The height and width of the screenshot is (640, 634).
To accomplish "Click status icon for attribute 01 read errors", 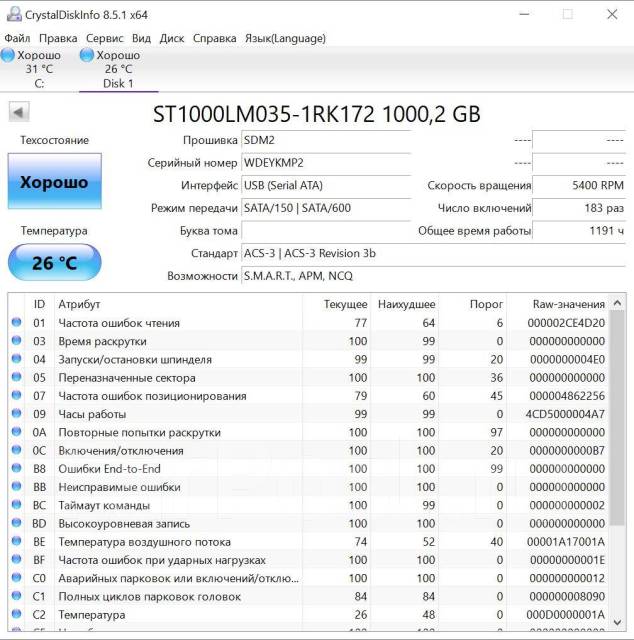I will [x=16, y=323].
